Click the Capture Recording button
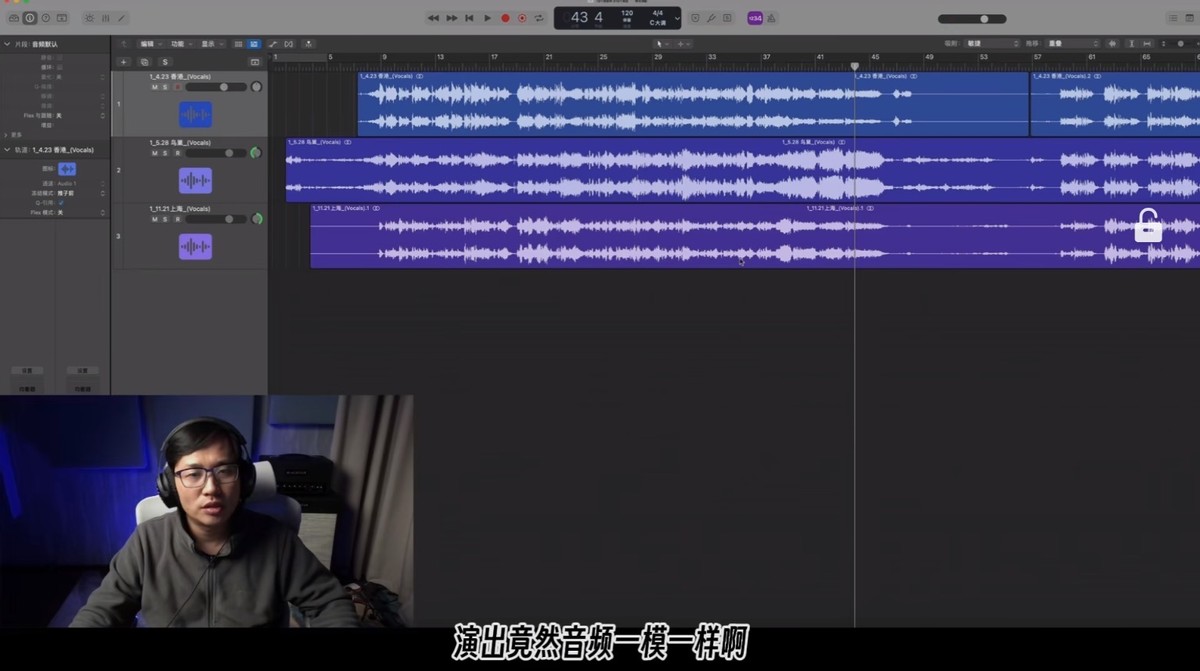 pyautogui.click(x=522, y=18)
